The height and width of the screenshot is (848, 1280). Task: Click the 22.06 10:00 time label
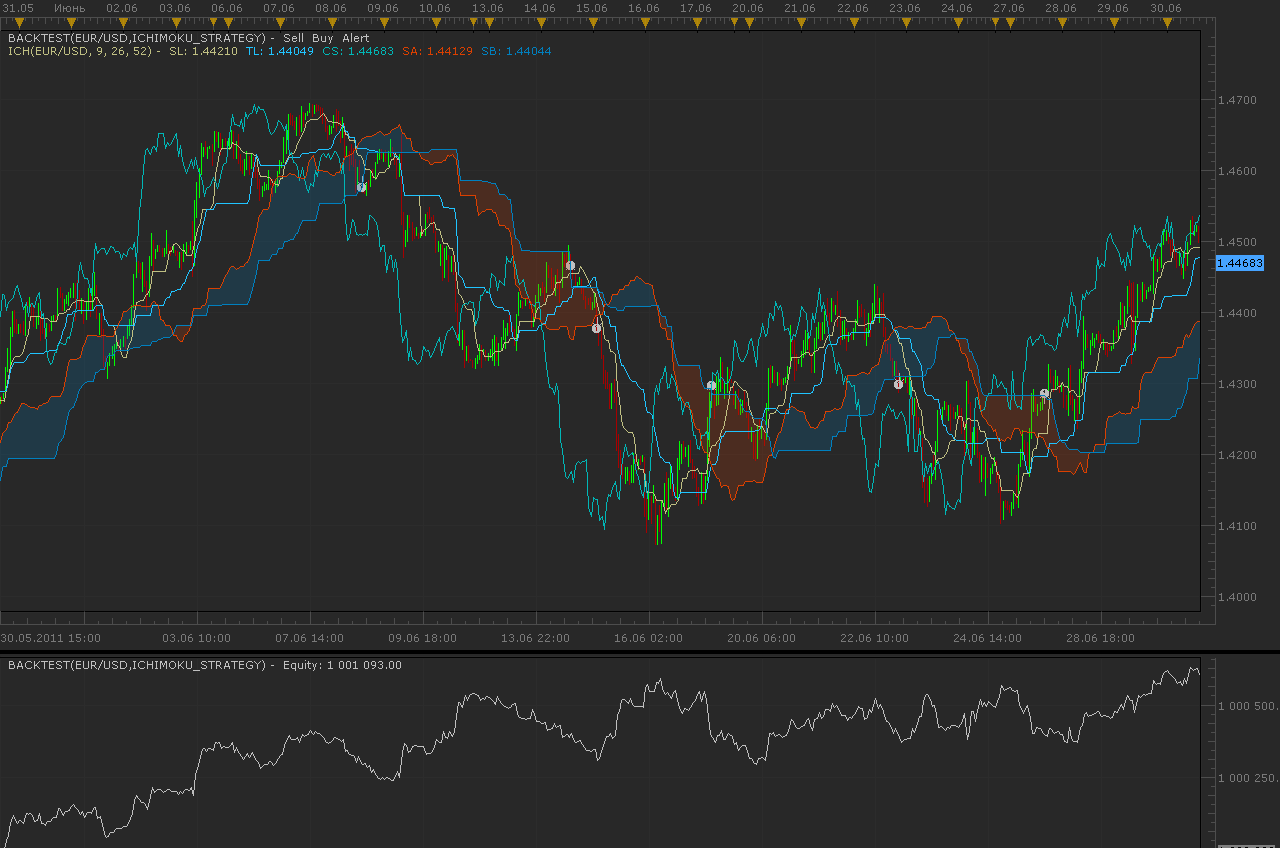875,638
